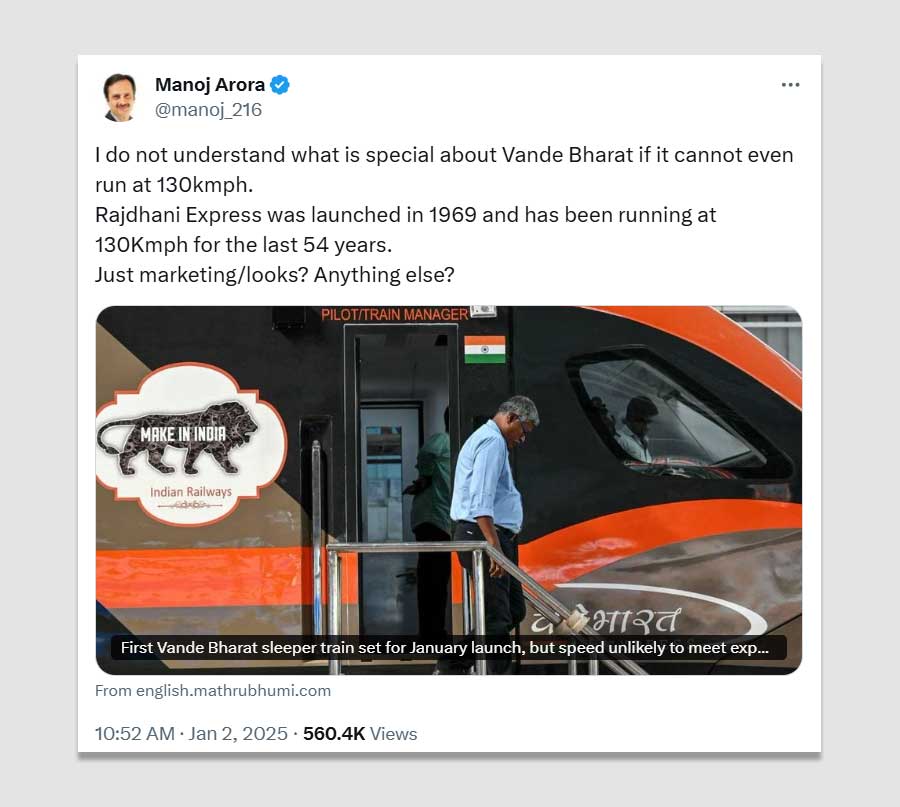This screenshot has width=900, height=807.
Task: Click the Indian Railways emblem text
Action: [x=191, y=492]
